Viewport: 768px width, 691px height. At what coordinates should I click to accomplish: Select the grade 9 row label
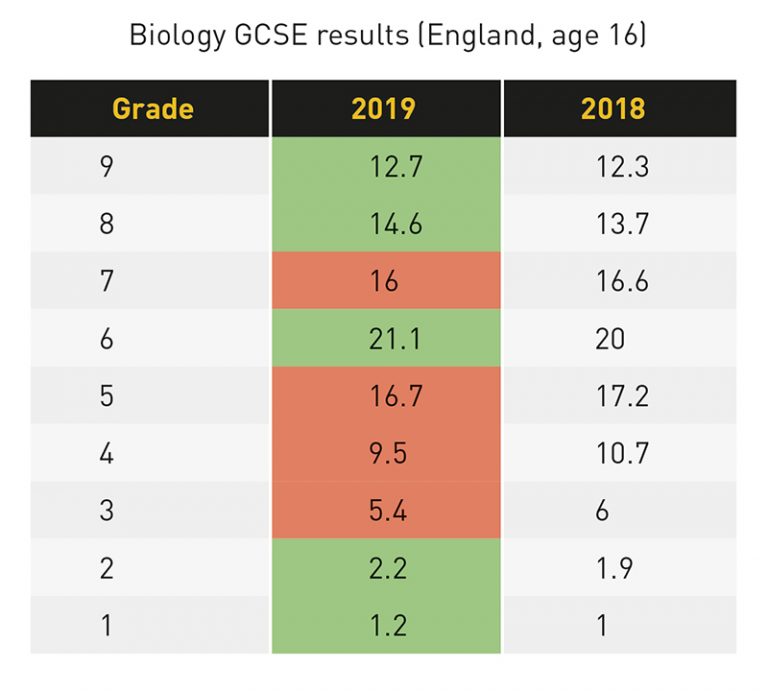(107, 165)
